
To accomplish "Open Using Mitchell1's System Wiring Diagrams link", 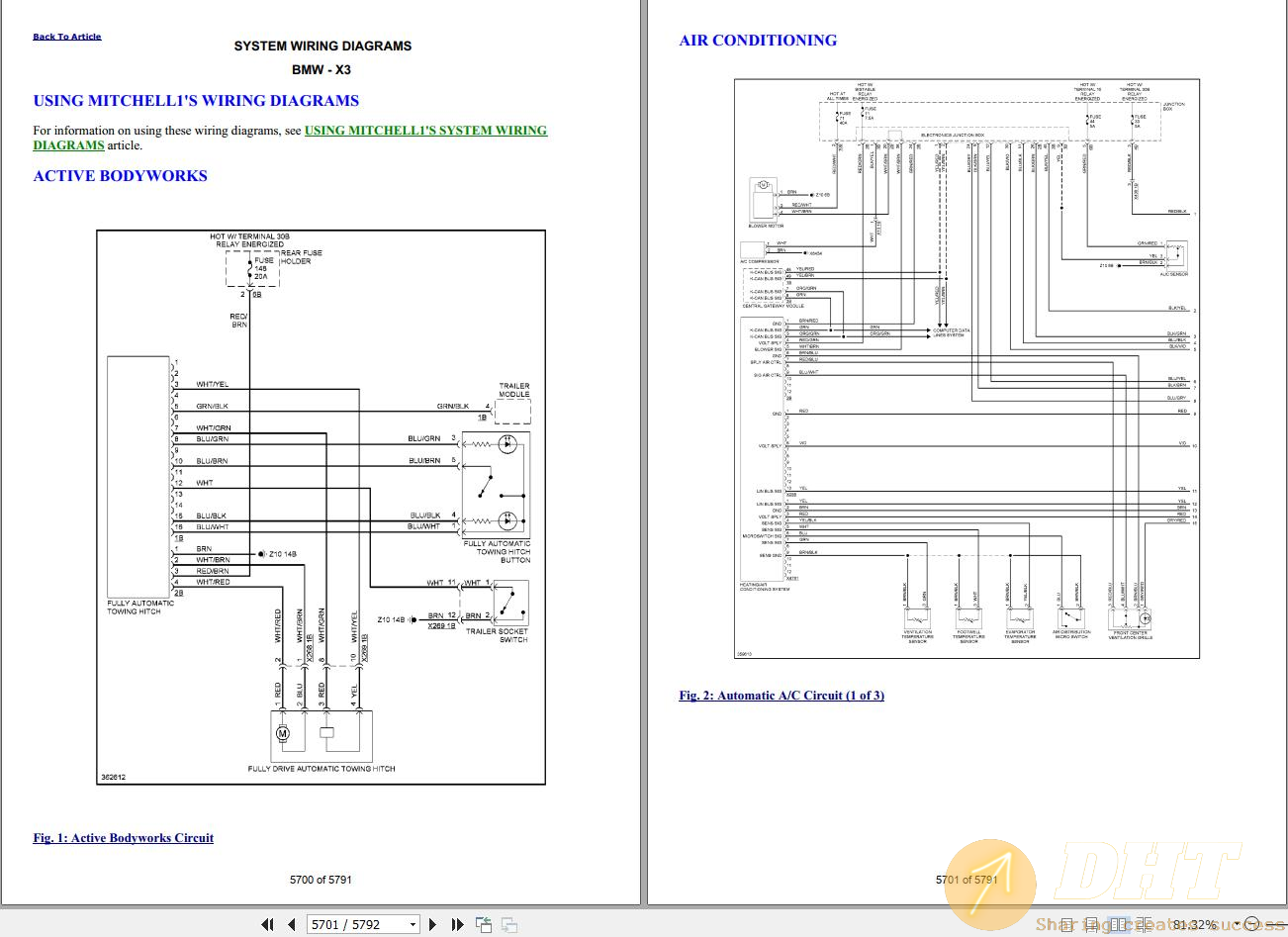I will pyautogui.click(x=290, y=138).
